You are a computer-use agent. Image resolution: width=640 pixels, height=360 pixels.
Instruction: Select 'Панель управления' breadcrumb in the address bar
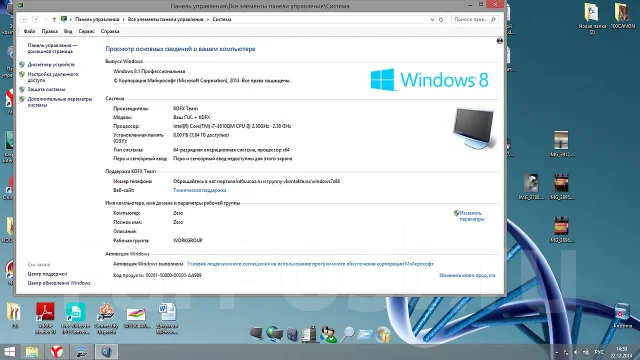pos(97,19)
